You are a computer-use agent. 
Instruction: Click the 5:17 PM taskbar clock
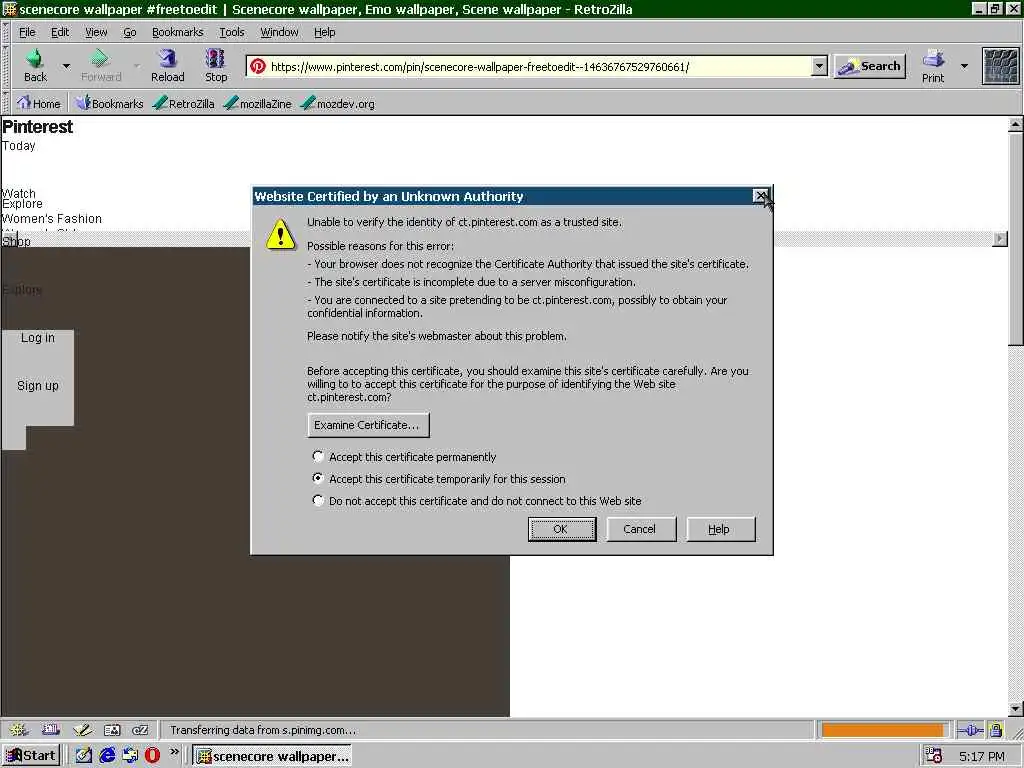pyautogui.click(x=982, y=756)
